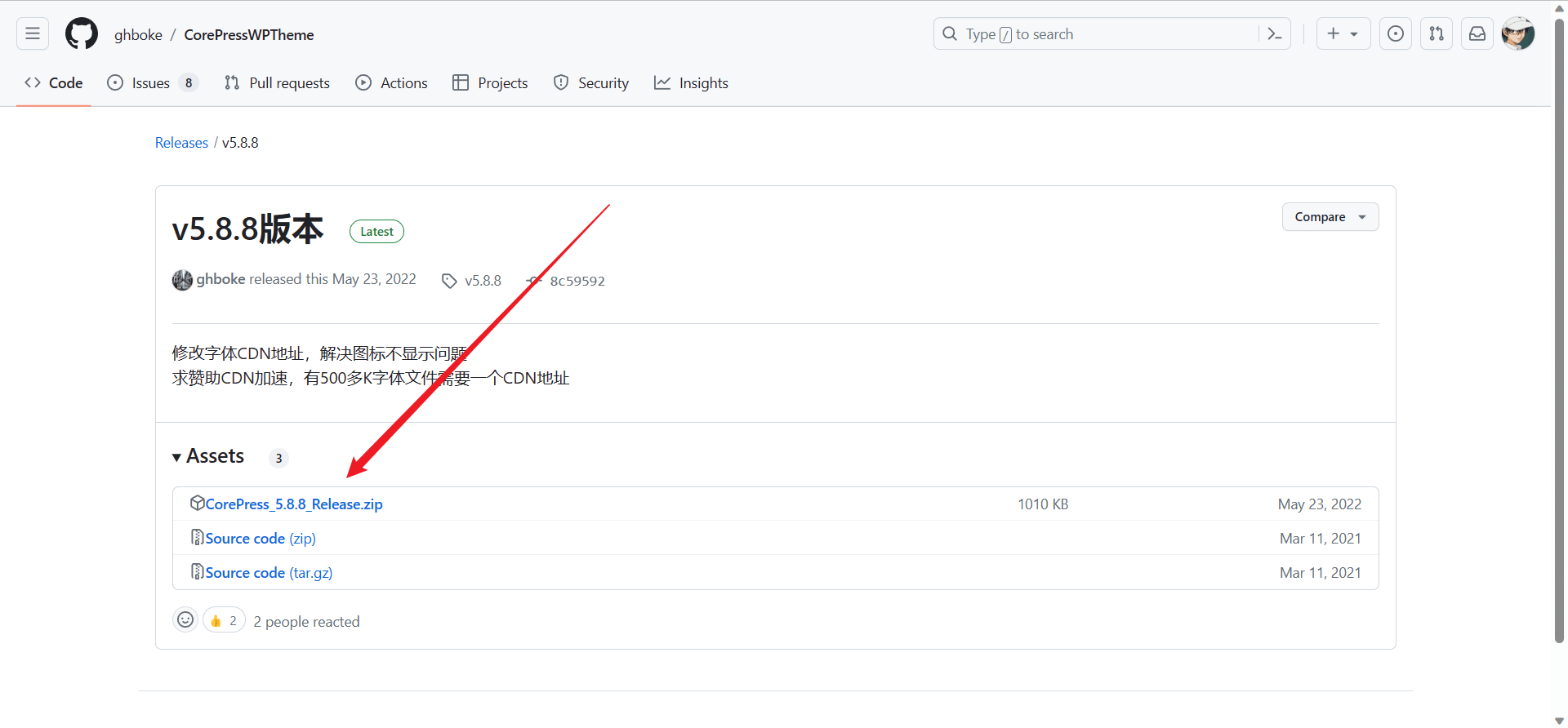The height and width of the screenshot is (728, 1568).
Task: Download Source code (tar.gz)
Action: coord(269,573)
